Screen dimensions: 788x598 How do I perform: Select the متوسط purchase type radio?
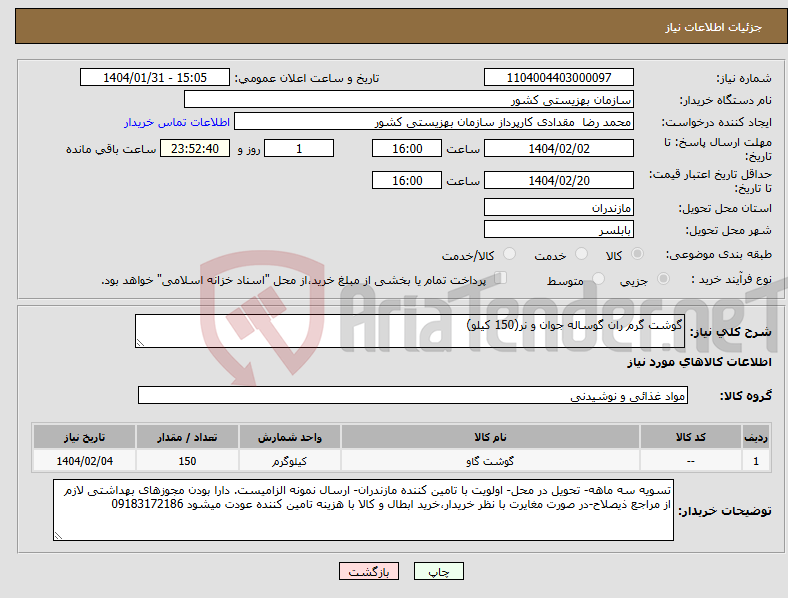click(598, 278)
